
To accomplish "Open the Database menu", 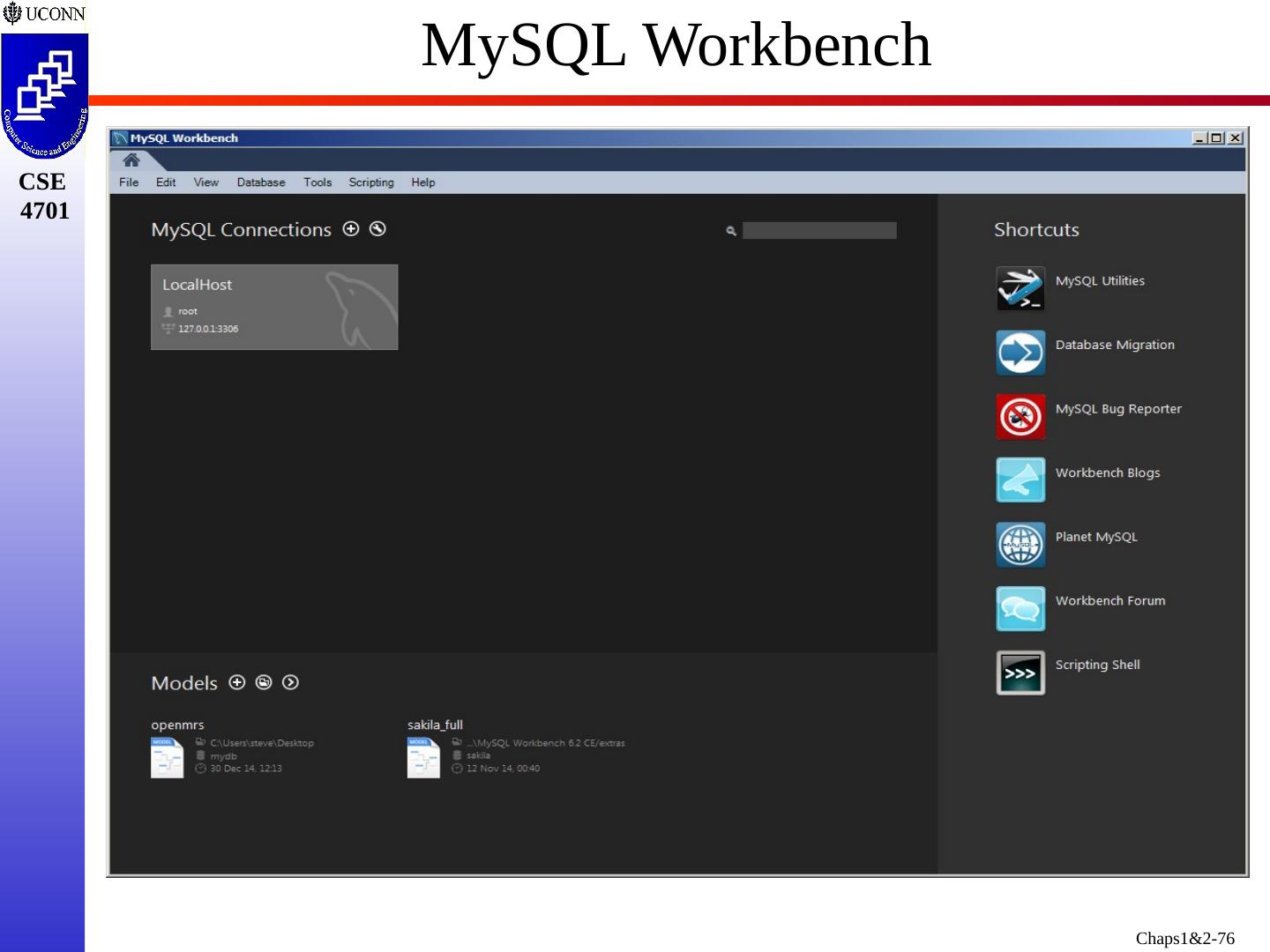I will point(261,182).
